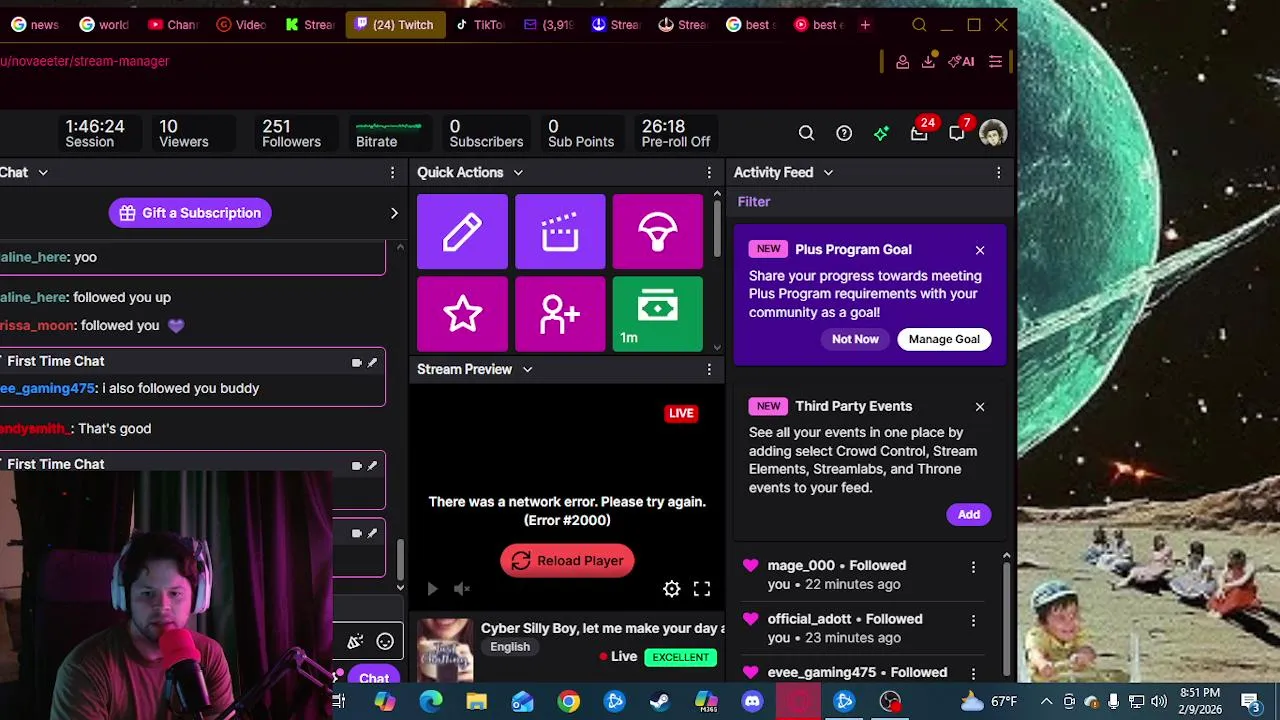Click Not Now on Plus Program Goal

click(x=855, y=339)
